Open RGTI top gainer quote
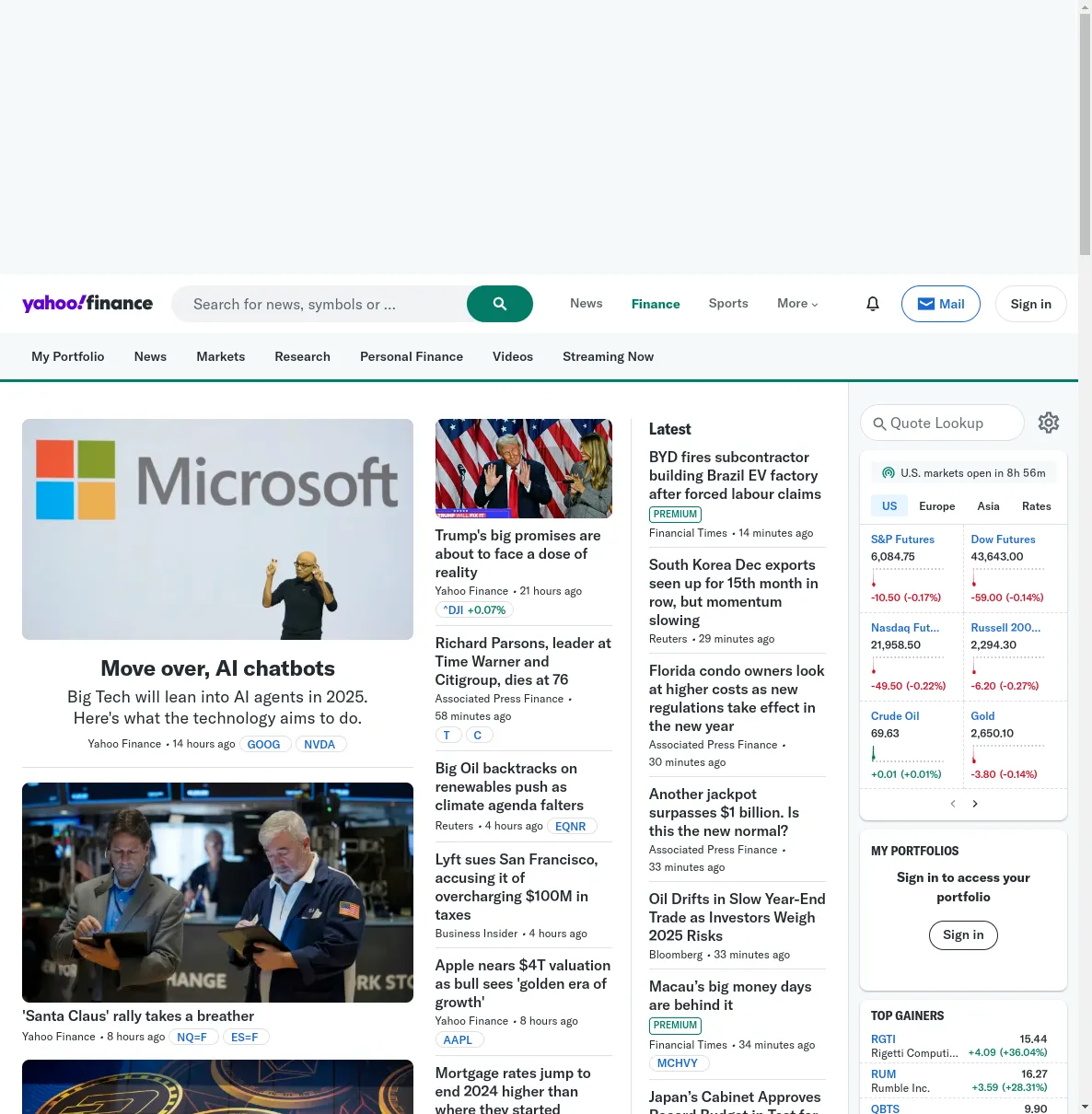This screenshot has height=1114, width=1092. coord(883,1039)
